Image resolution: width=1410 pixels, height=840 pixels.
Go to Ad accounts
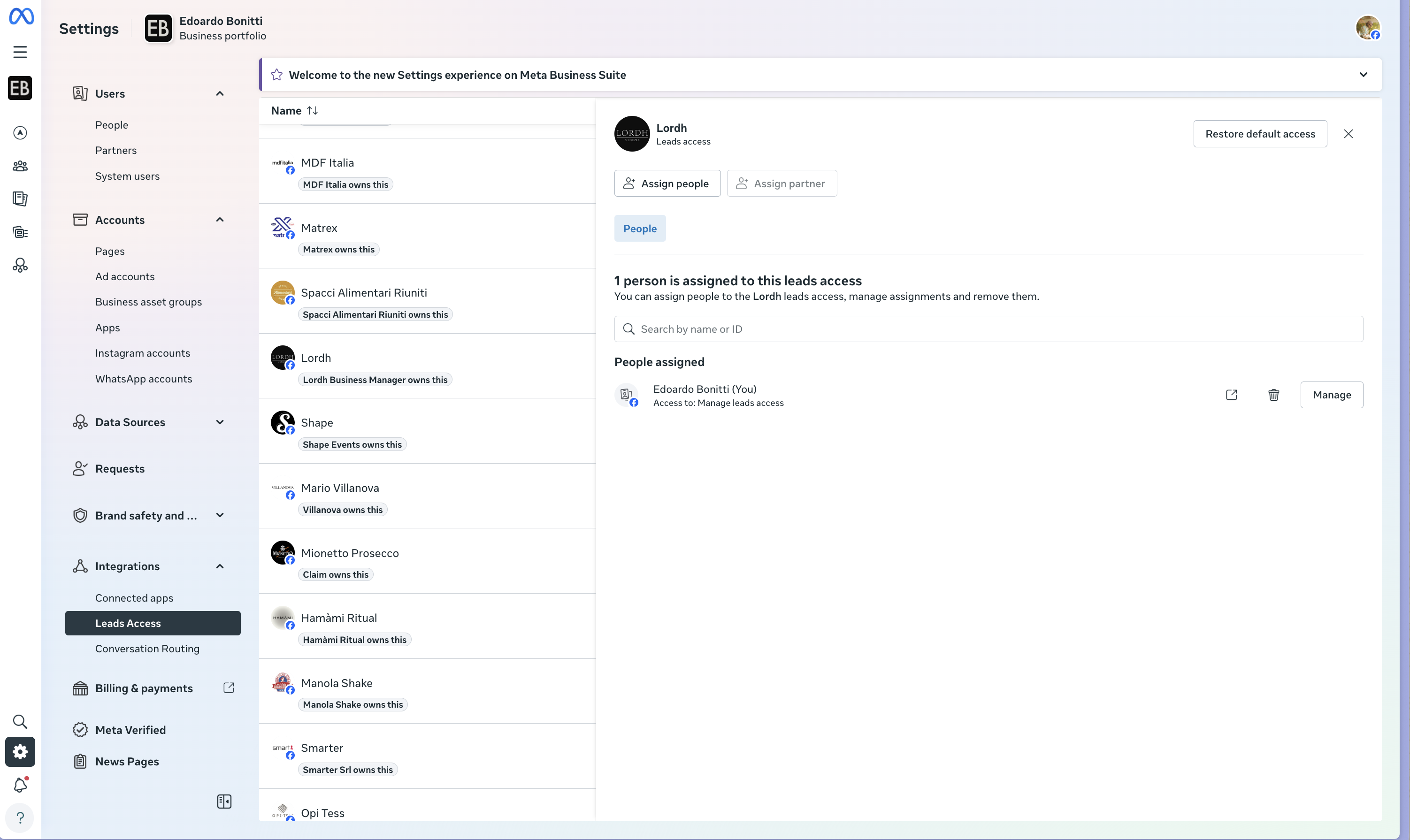(124, 276)
